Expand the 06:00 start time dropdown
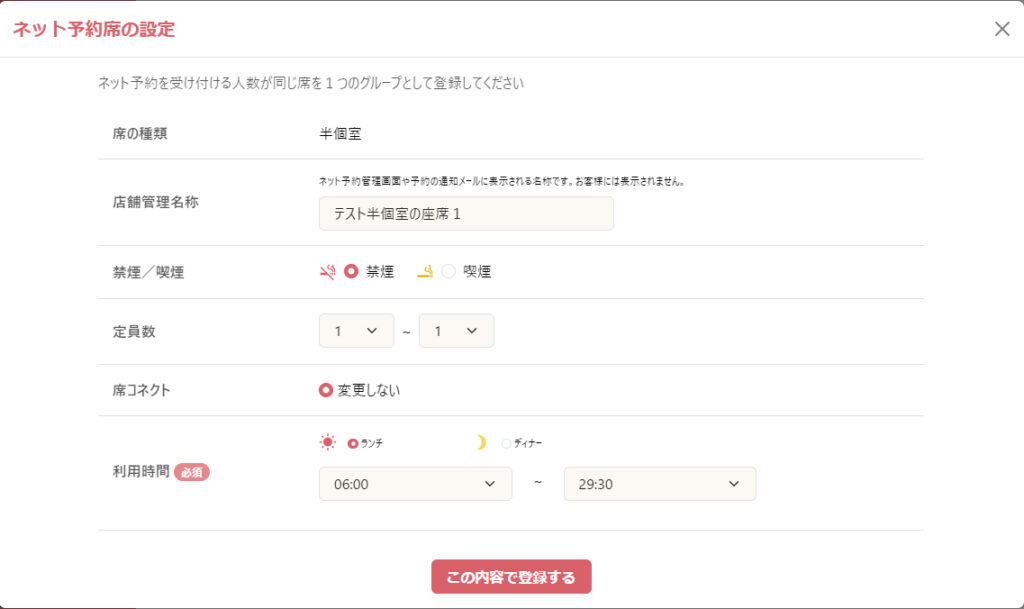This screenshot has width=1024, height=609. coord(415,484)
